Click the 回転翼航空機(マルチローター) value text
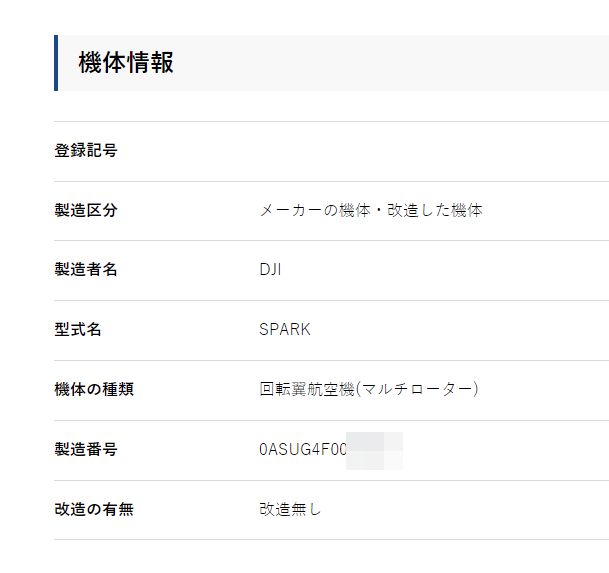This screenshot has height=573, width=609. tap(368, 389)
